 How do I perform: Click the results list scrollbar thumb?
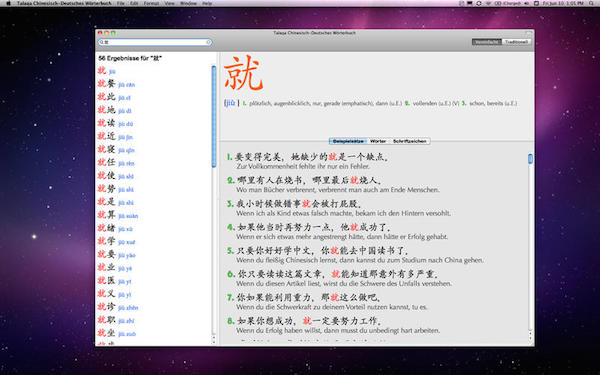coord(214,116)
